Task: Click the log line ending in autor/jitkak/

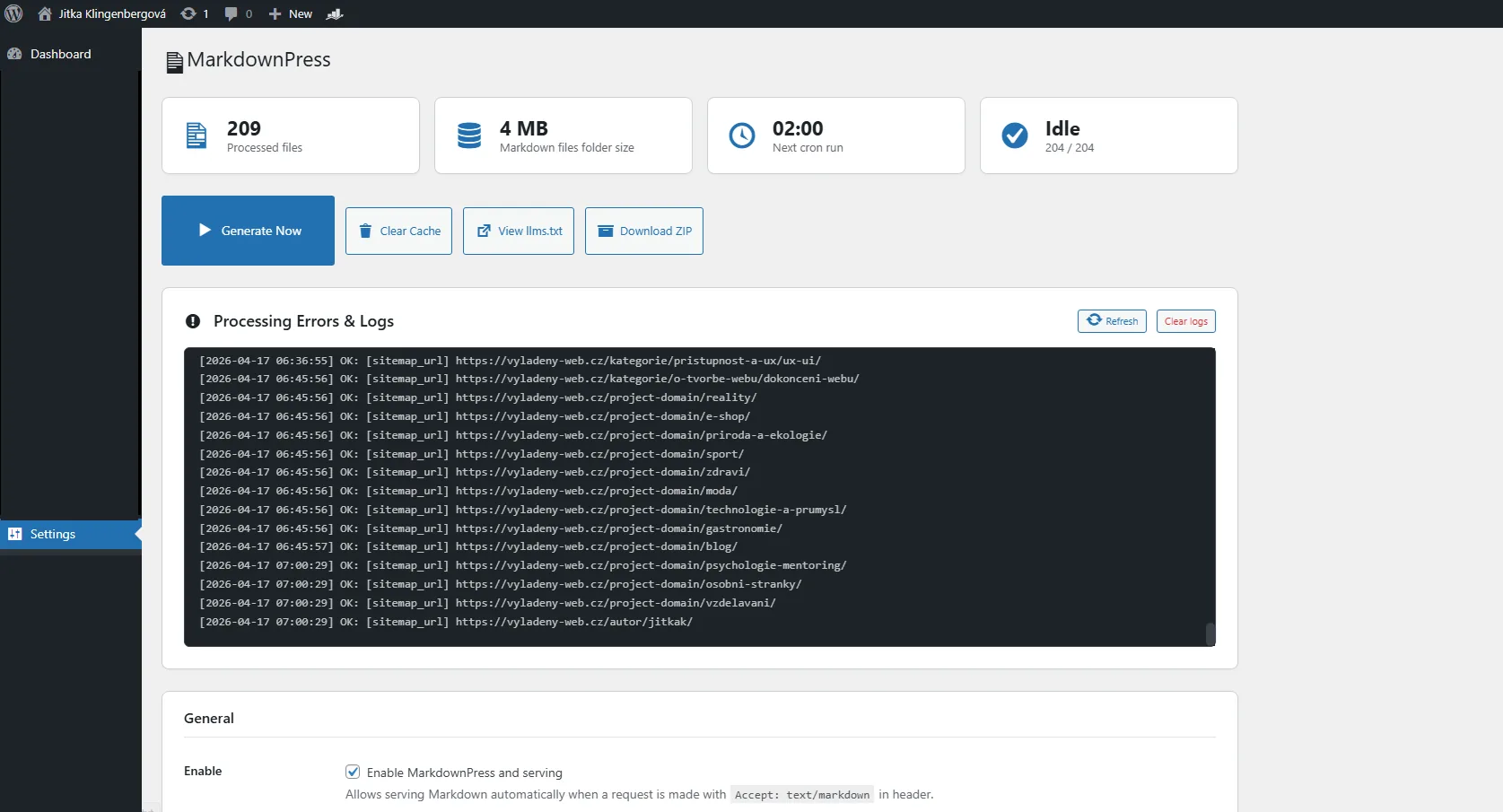Action: tap(446, 622)
